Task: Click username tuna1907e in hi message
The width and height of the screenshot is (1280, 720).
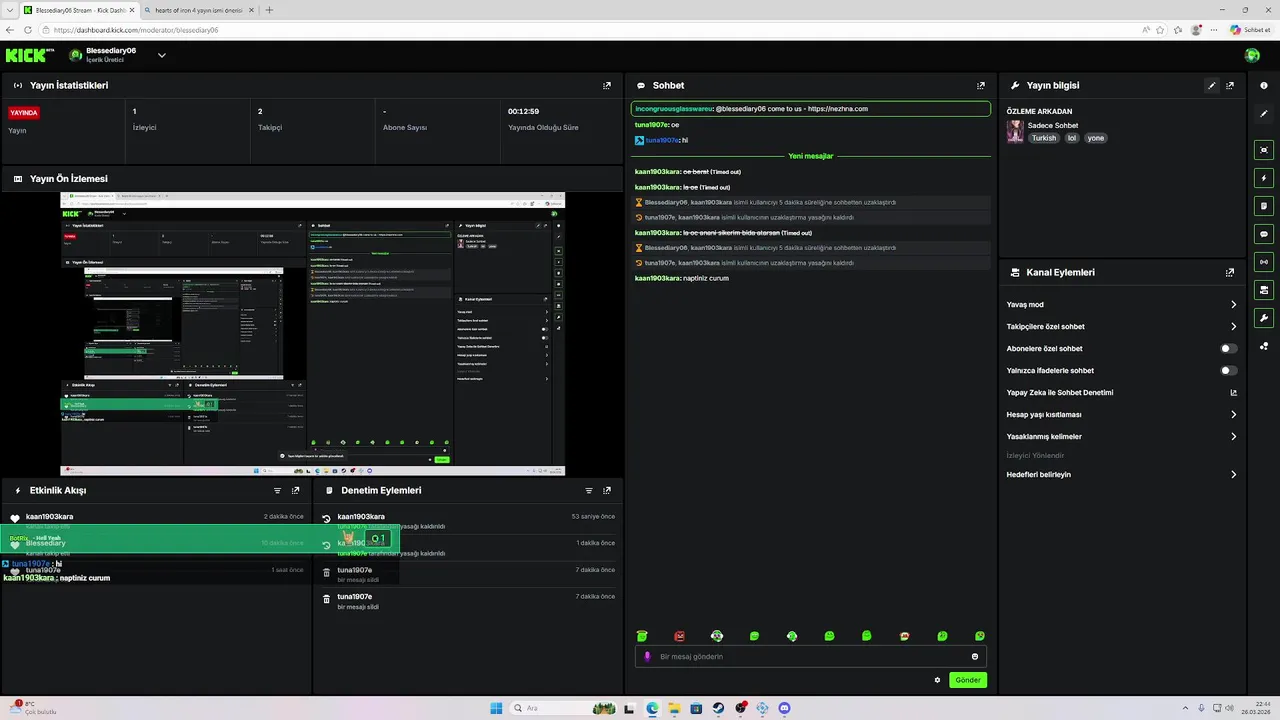Action: (x=664, y=140)
